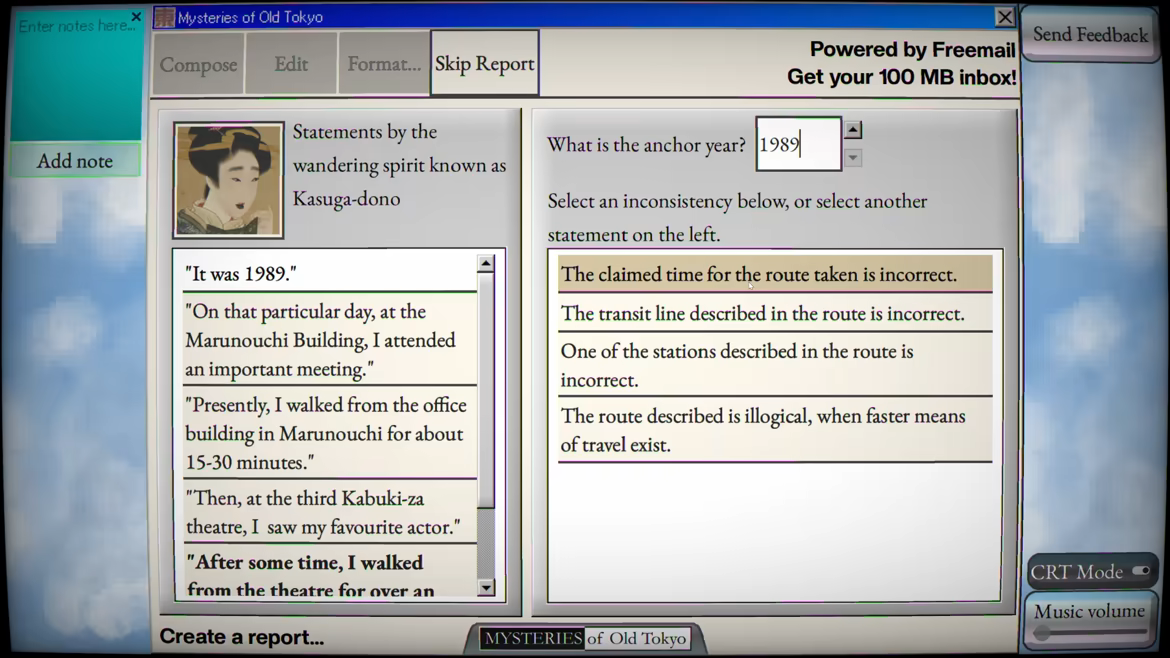This screenshot has width=1170, height=658.
Task: Select the third Kabuki-za theatre statement
Action: [x=330, y=512]
